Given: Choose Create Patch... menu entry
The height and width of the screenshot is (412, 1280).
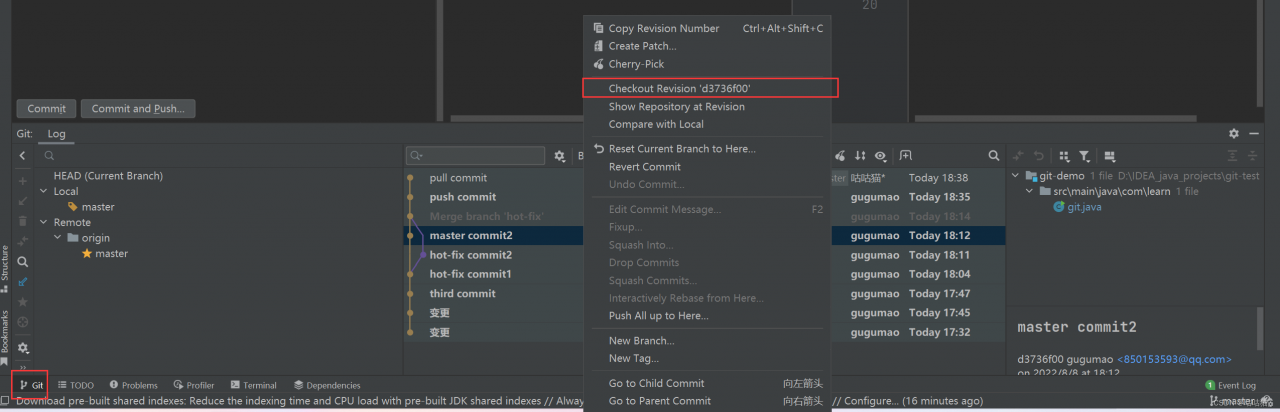Looking at the screenshot, I should click(x=708, y=46).
